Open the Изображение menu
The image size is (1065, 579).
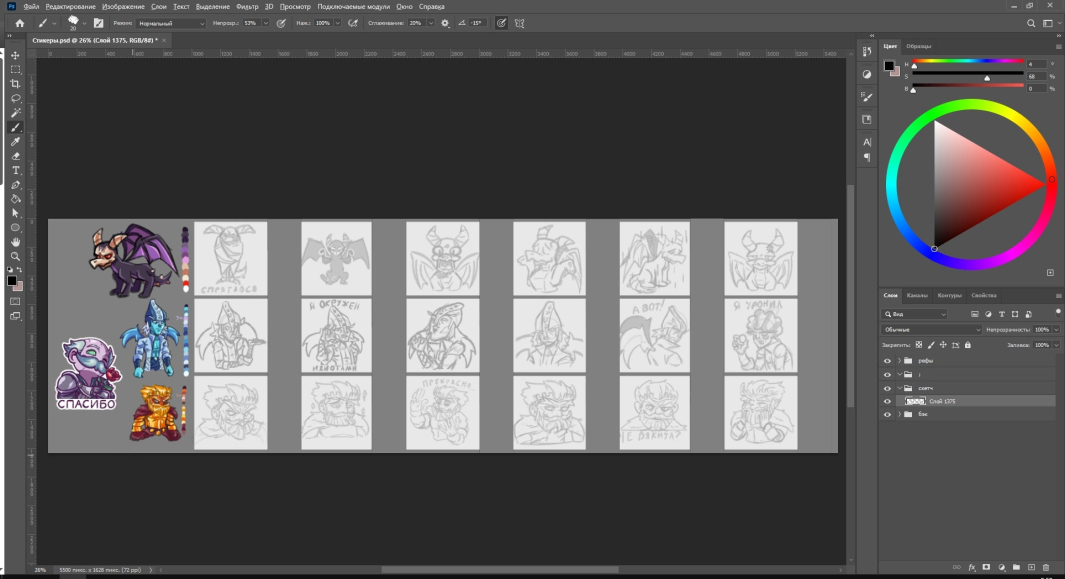(x=124, y=6)
